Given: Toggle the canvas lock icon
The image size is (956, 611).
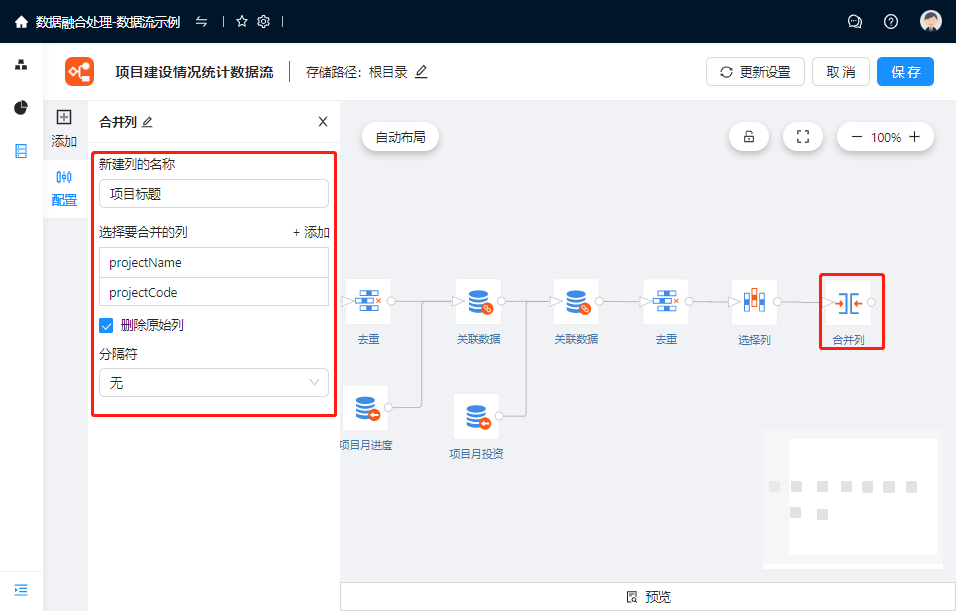Looking at the screenshot, I should [748, 137].
